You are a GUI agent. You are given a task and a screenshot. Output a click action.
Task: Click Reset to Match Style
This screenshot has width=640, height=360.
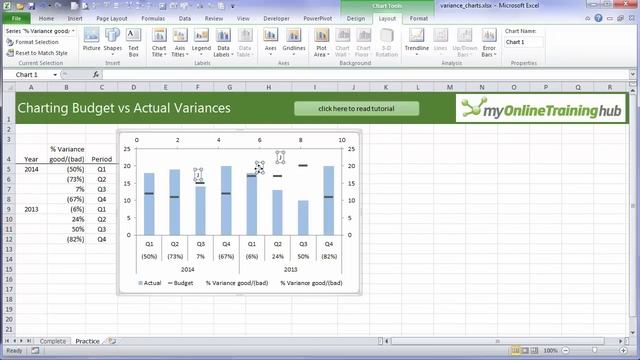point(37,53)
